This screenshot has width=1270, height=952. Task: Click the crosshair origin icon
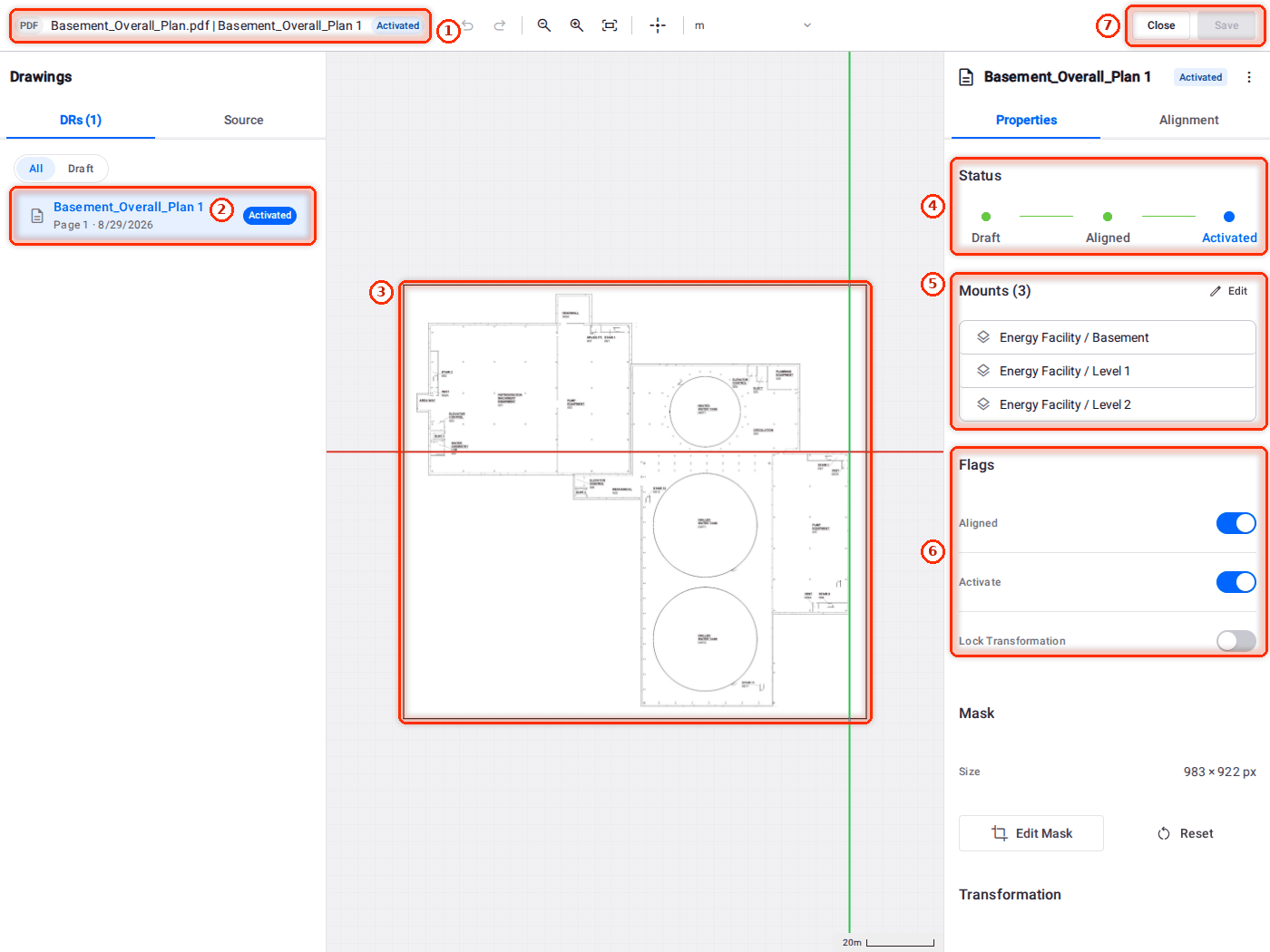pos(658,25)
